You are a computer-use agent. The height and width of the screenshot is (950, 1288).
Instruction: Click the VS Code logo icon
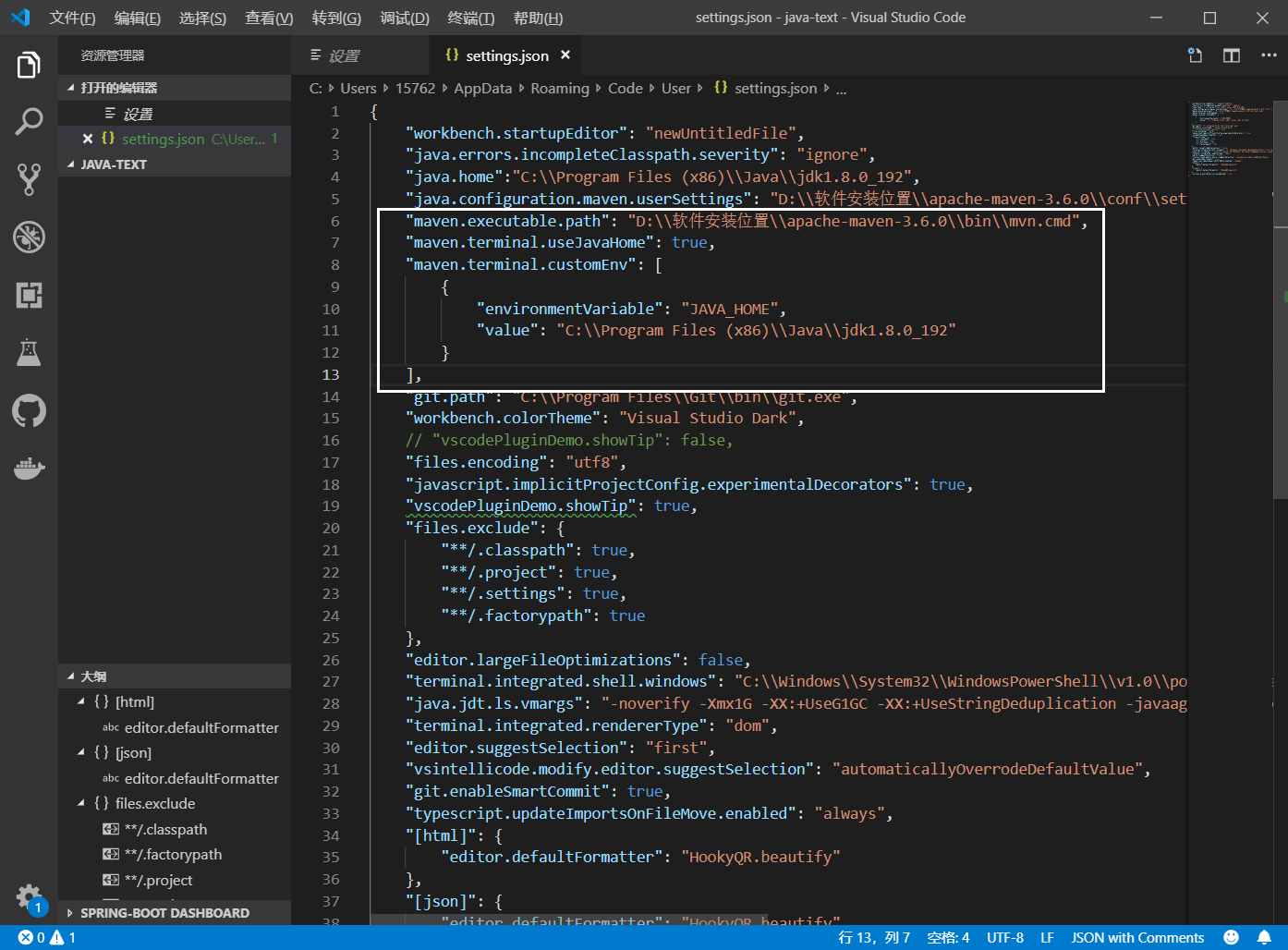[x=20, y=18]
